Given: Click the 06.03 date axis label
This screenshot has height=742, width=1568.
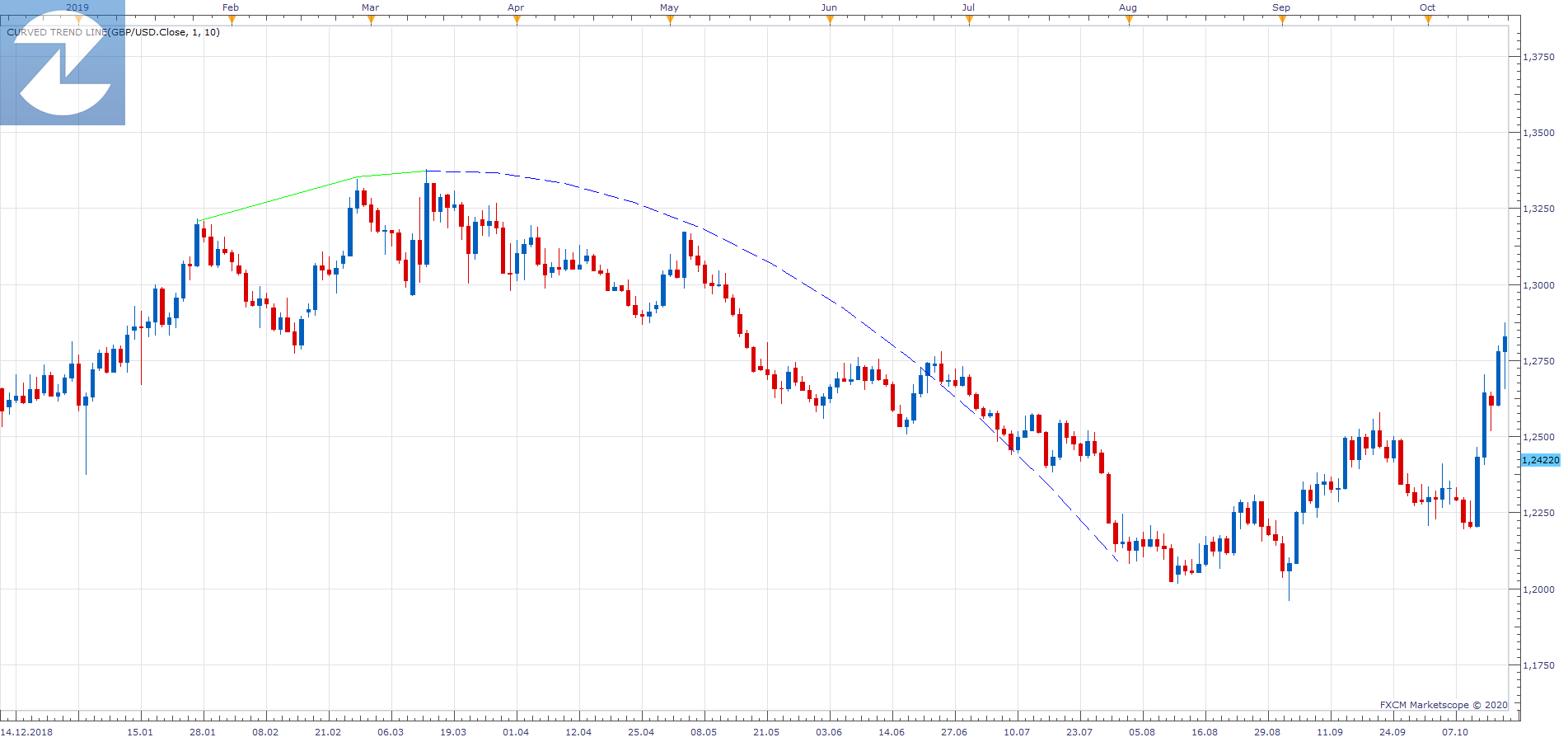Looking at the screenshot, I should click(x=391, y=732).
